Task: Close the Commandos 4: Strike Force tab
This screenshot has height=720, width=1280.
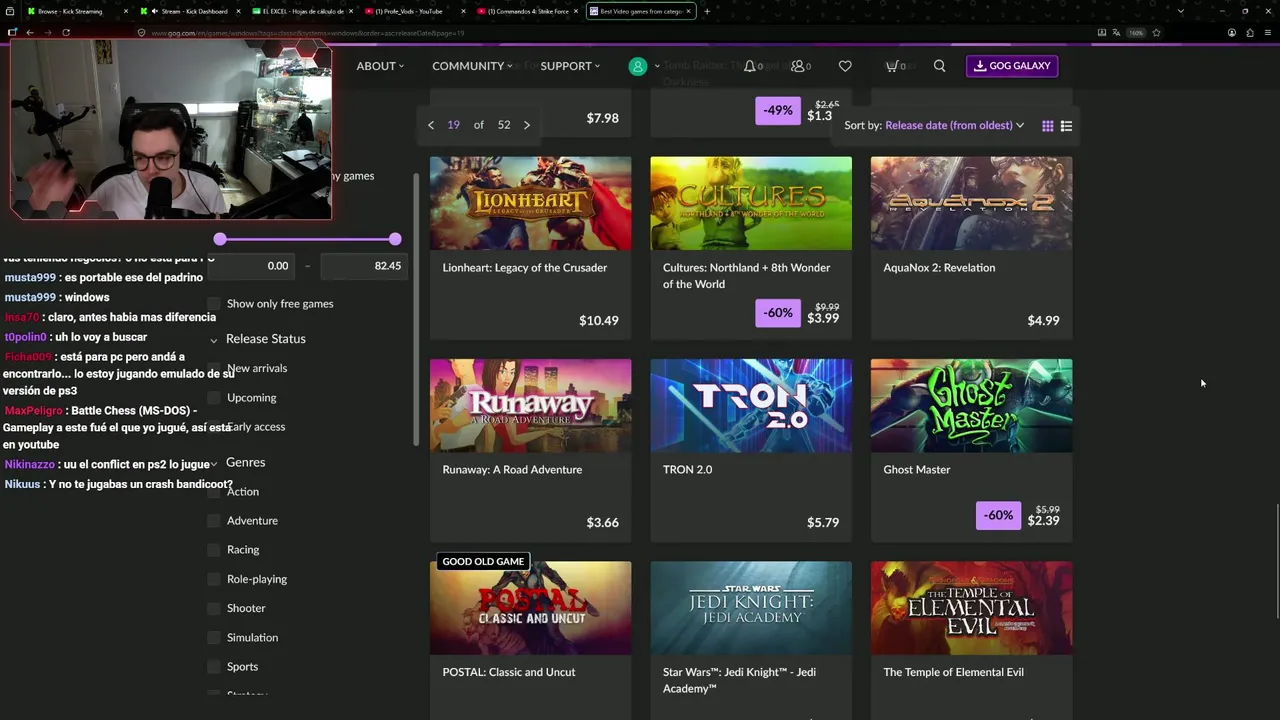Action: [x=578, y=11]
